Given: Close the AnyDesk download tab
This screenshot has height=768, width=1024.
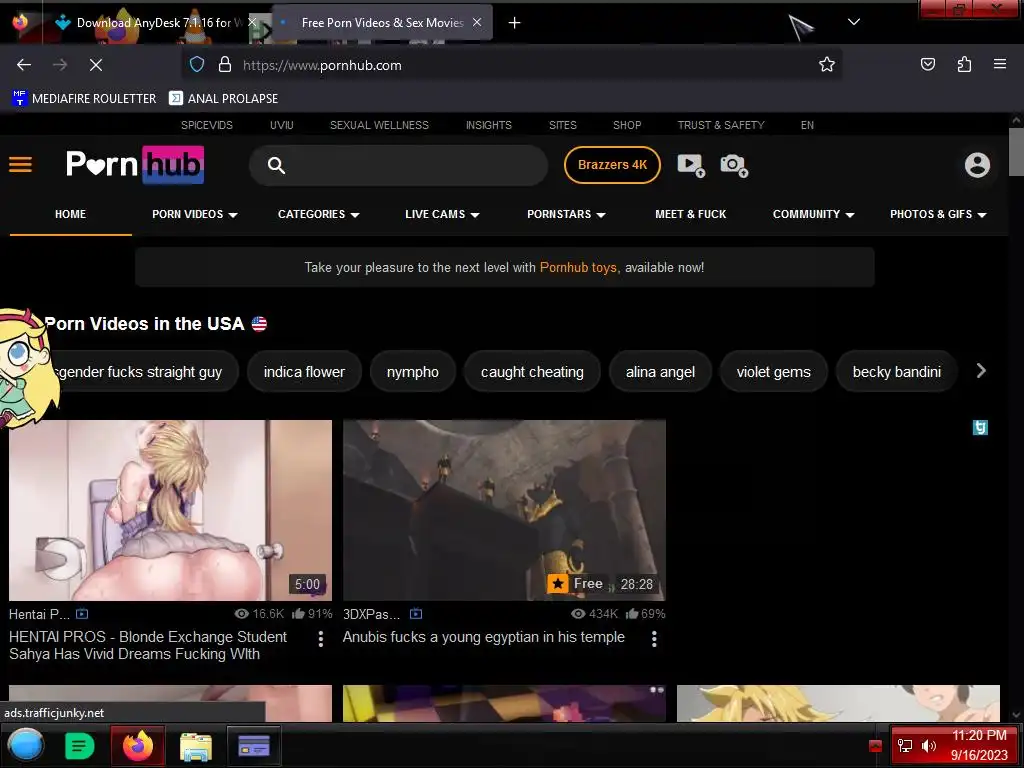Looking at the screenshot, I should pyautogui.click(x=251, y=22).
